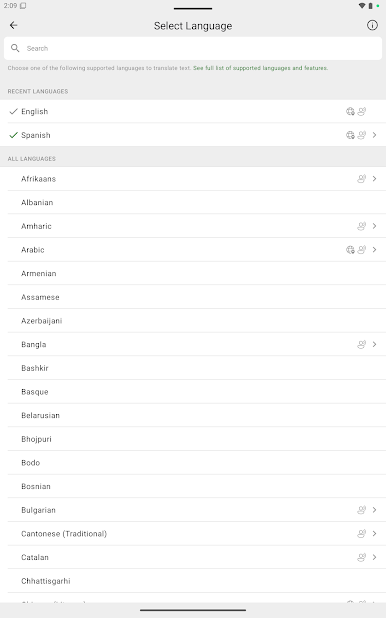
Task: Tap Cantonese (Traditional) people icon
Action: pyautogui.click(x=362, y=533)
